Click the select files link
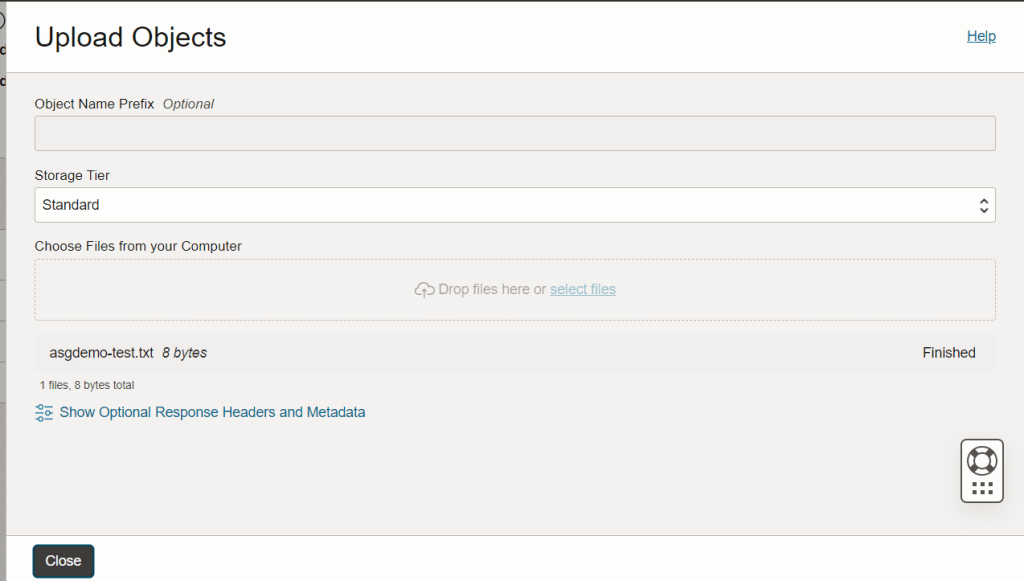This screenshot has height=581, width=1024. (583, 290)
